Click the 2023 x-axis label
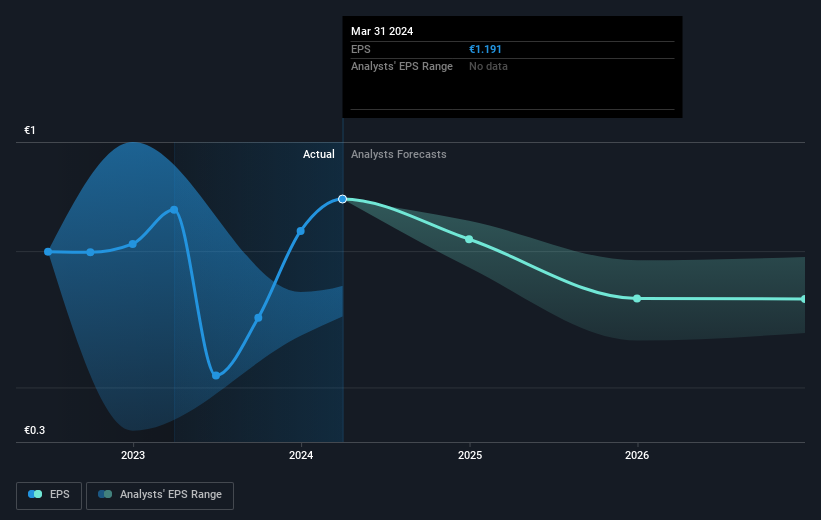The height and width of the screenshot is (520, 821). (133, 455)
